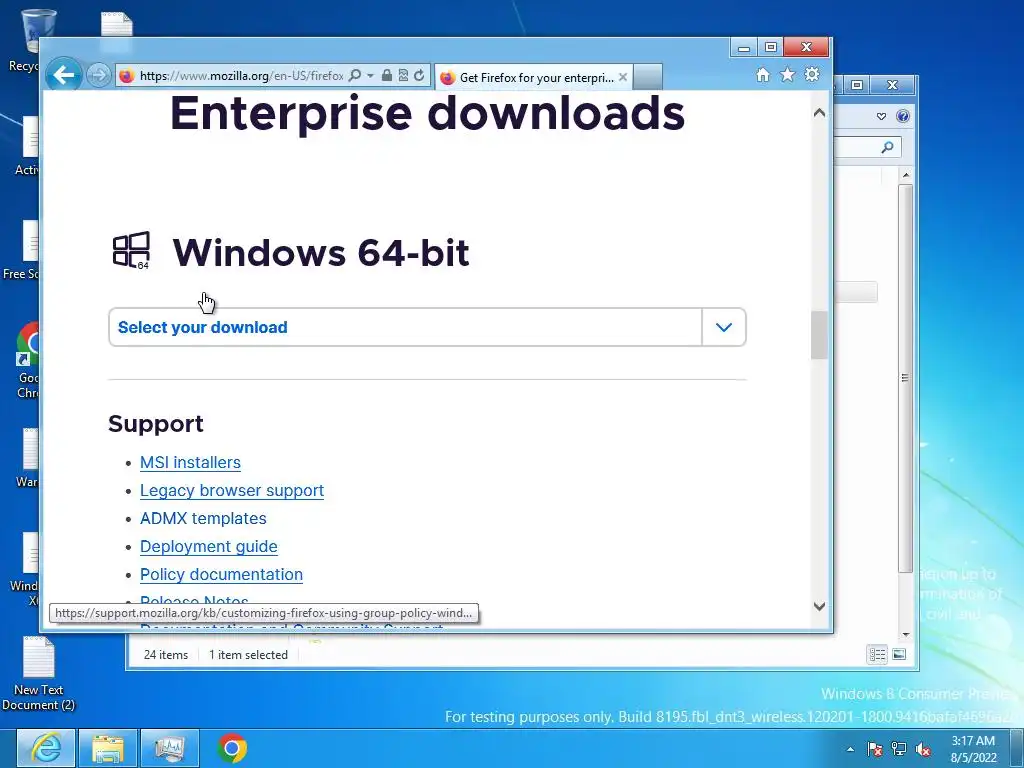Show hidden tray icons arrow

tap(850, 749)
